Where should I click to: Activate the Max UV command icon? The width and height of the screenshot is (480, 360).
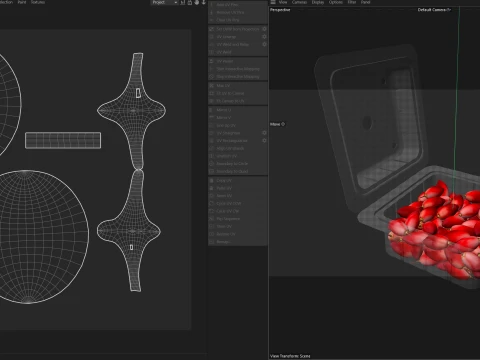click(211, 86)
